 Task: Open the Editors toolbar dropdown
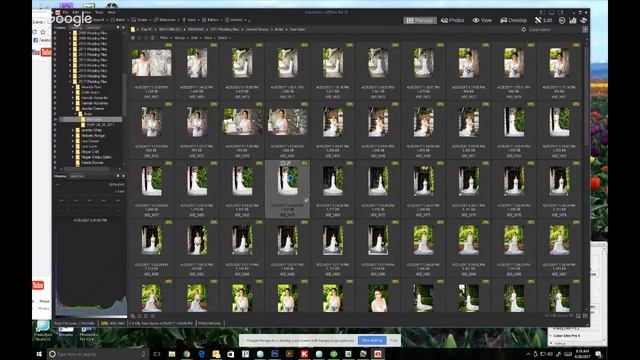coord(212,20)
